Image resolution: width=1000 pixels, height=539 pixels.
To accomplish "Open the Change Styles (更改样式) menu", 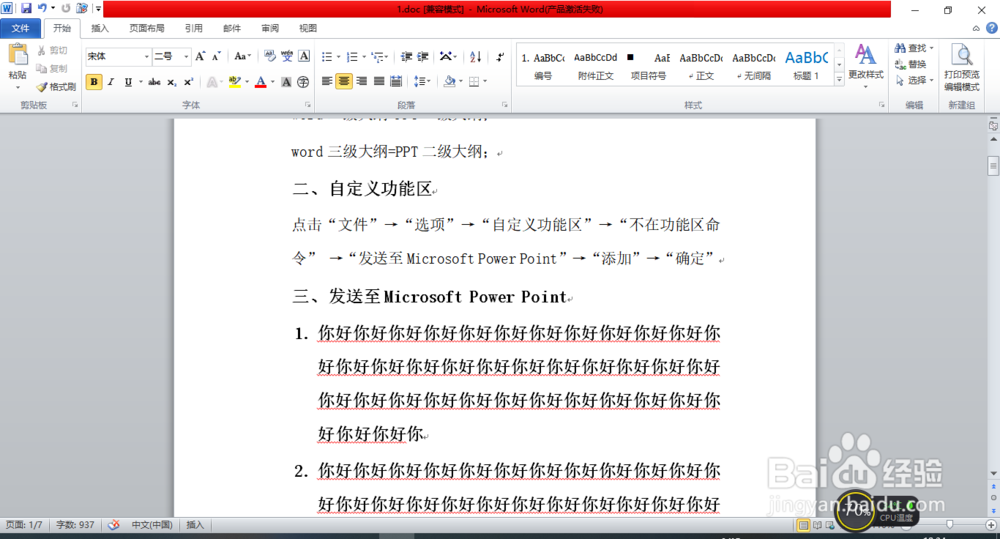I will pos(865,66).
